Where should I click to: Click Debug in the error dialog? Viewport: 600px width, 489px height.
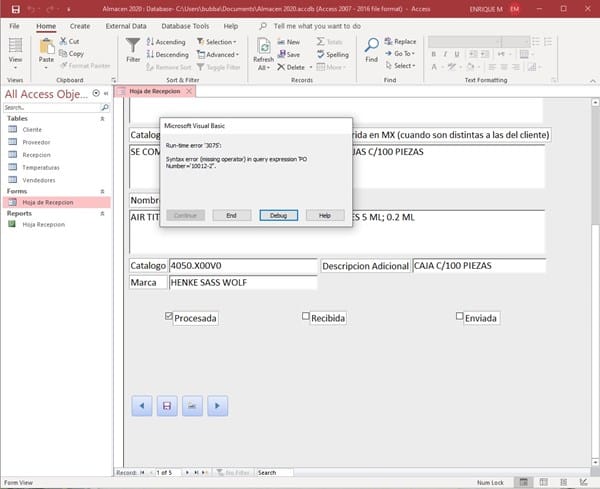[279, 215]
